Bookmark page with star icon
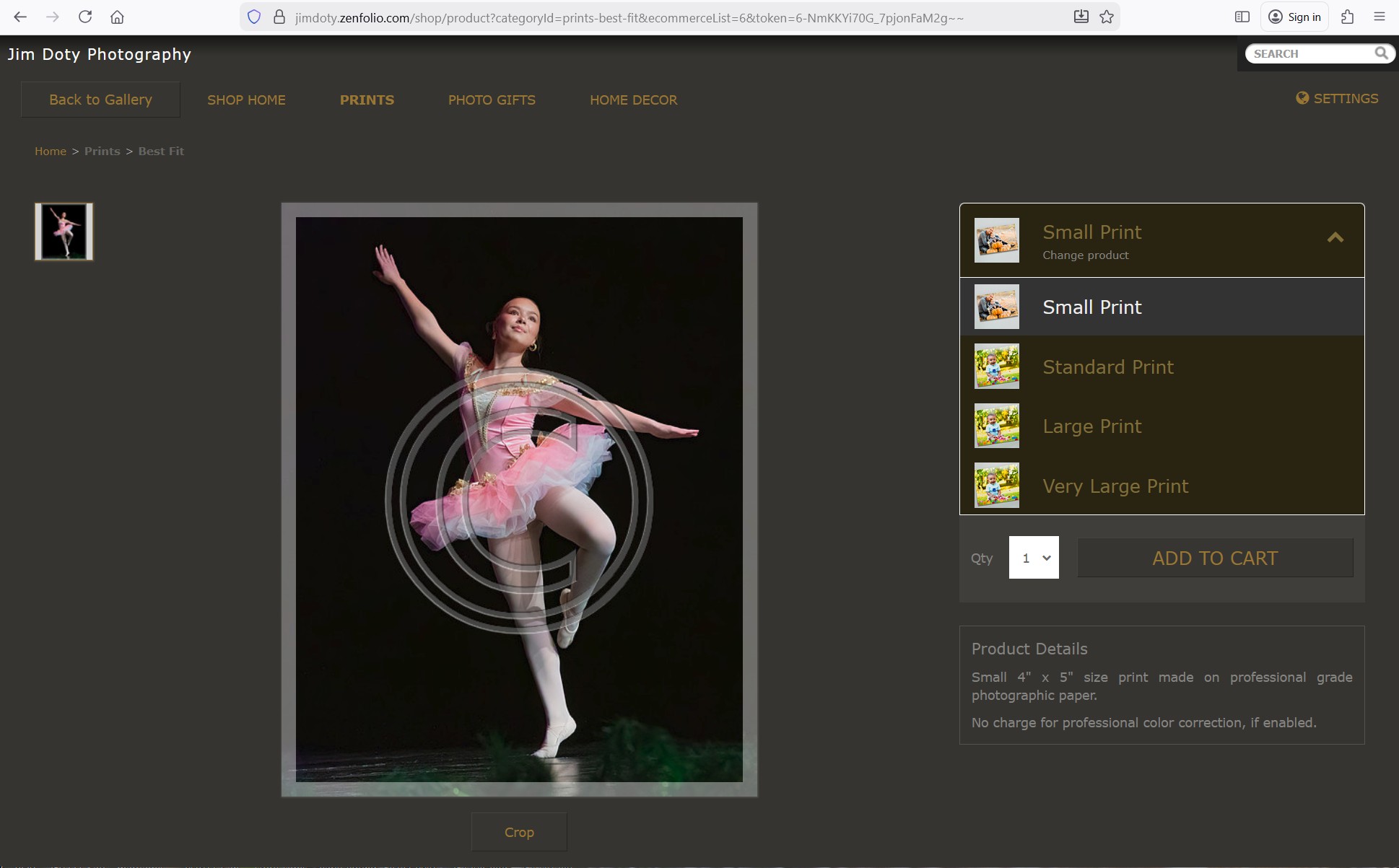This screenshot has width=1399, height=868. (x=1107, y=17)
